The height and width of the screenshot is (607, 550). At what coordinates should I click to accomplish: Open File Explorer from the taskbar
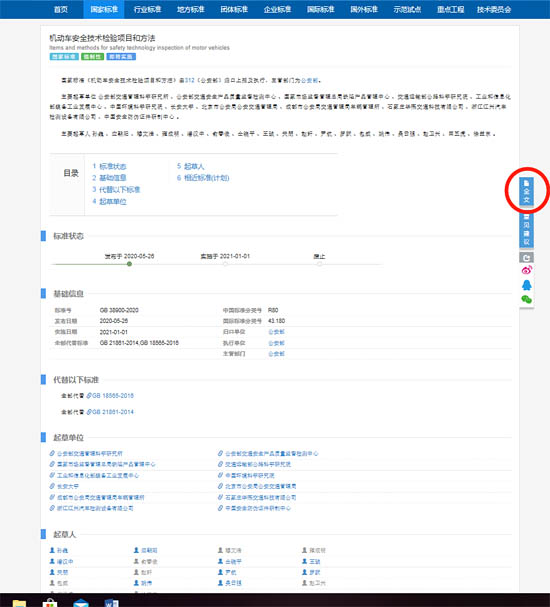19,603
